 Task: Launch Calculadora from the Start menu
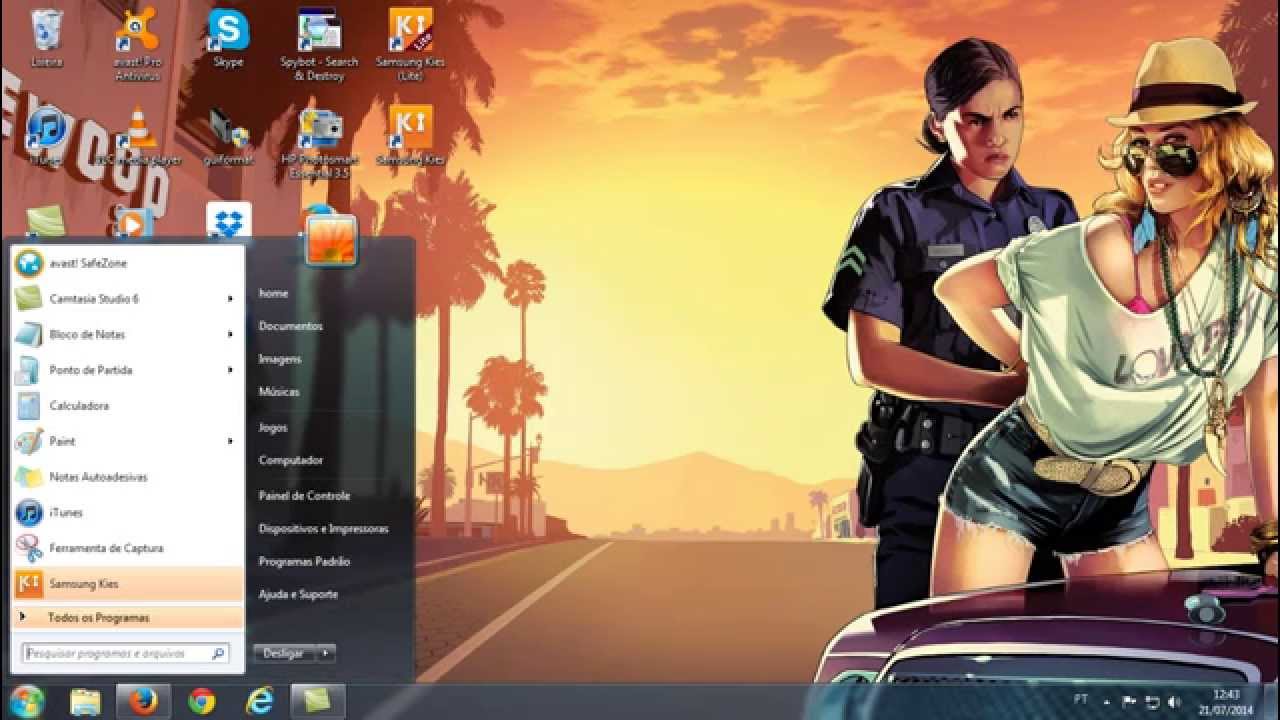(x=128, y=406)
